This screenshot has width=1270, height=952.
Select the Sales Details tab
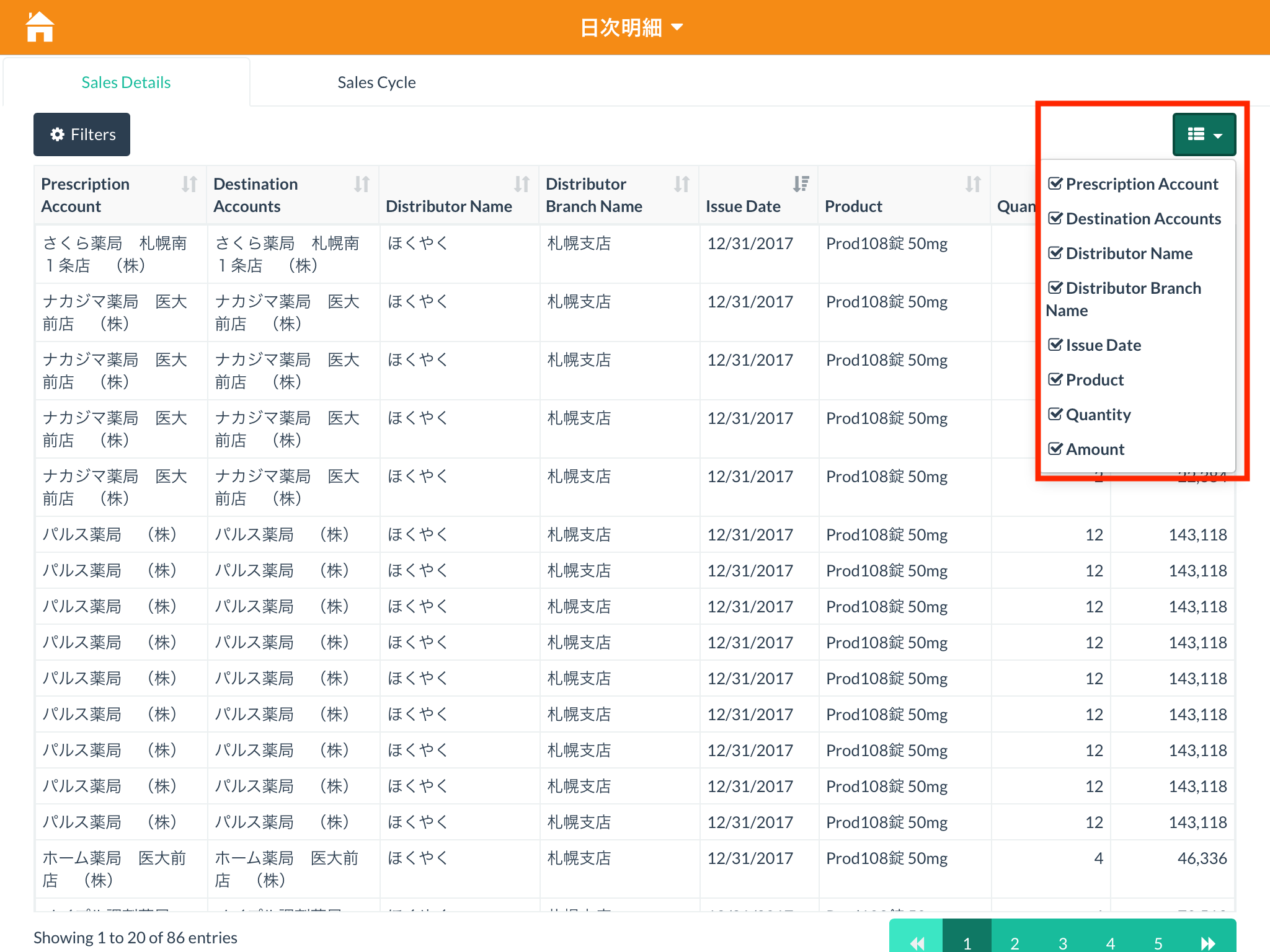[126, 82]
